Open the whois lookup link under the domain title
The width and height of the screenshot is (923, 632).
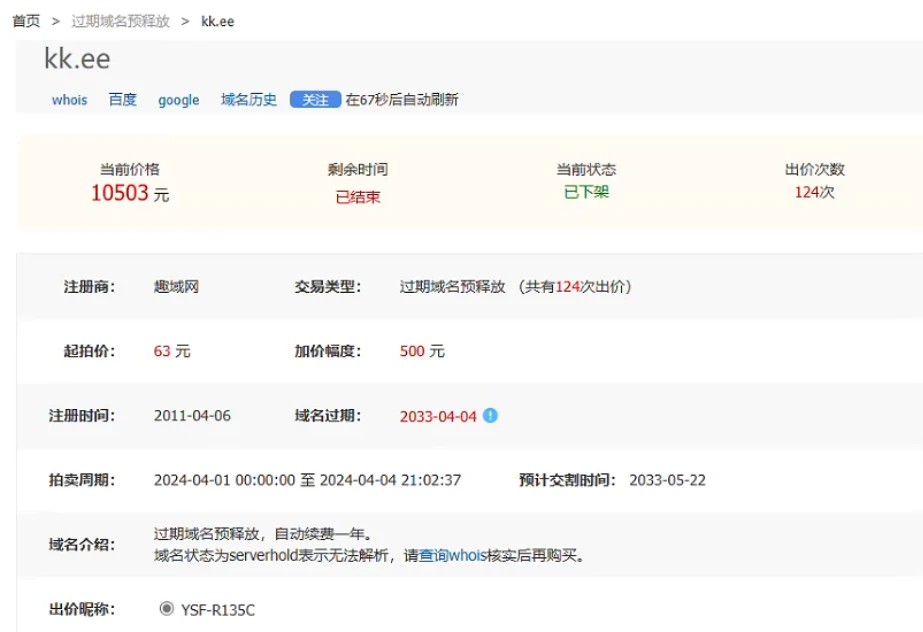tap(69, 100)
